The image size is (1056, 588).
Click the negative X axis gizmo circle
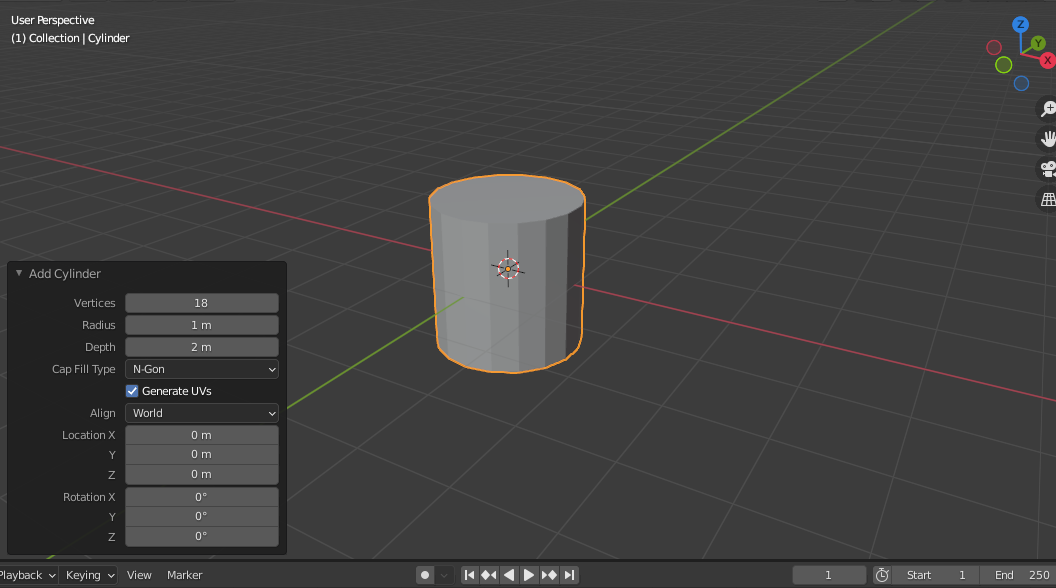click(994, 48)
